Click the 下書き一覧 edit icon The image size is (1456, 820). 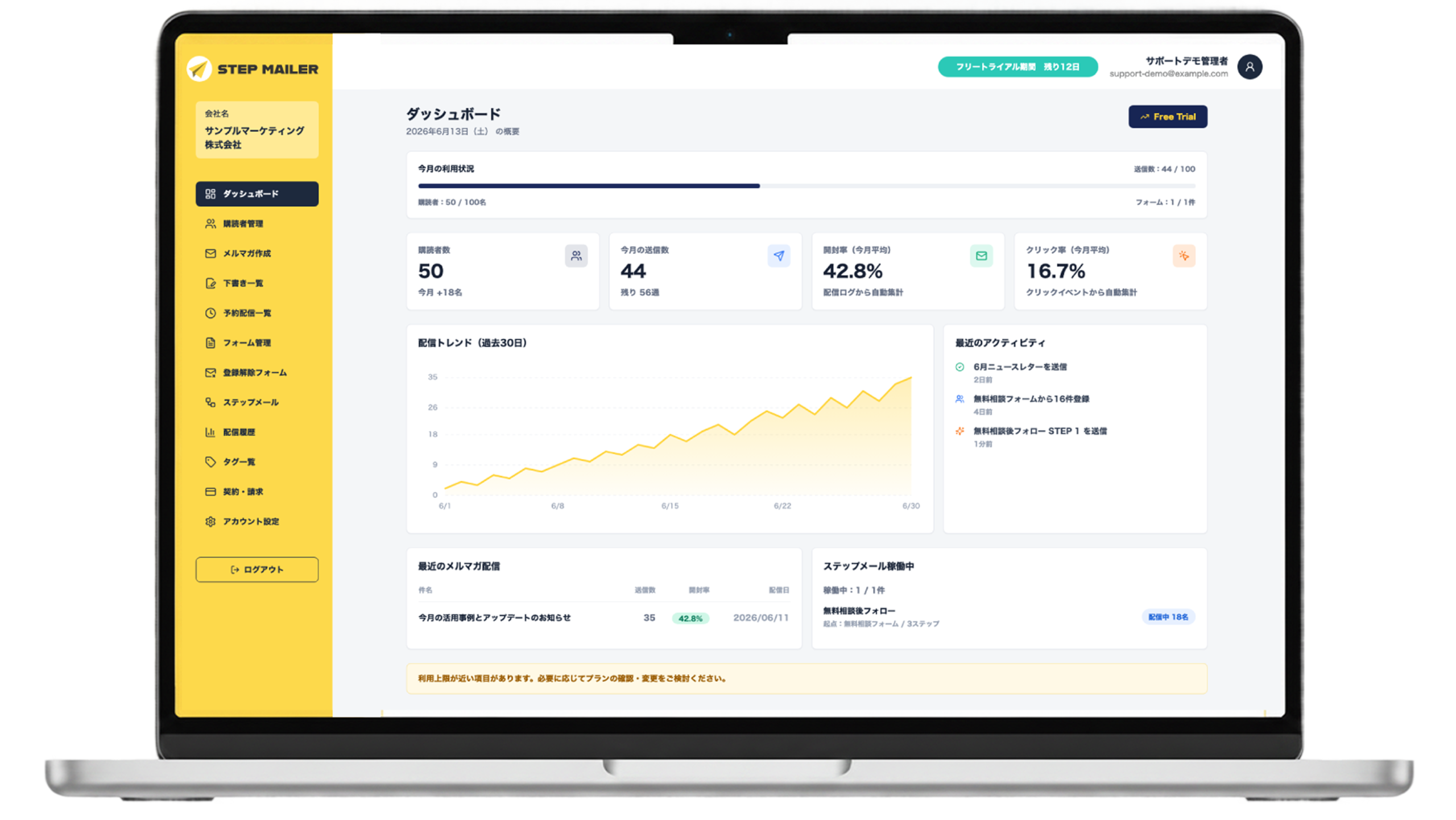click(x=210, y=283)
